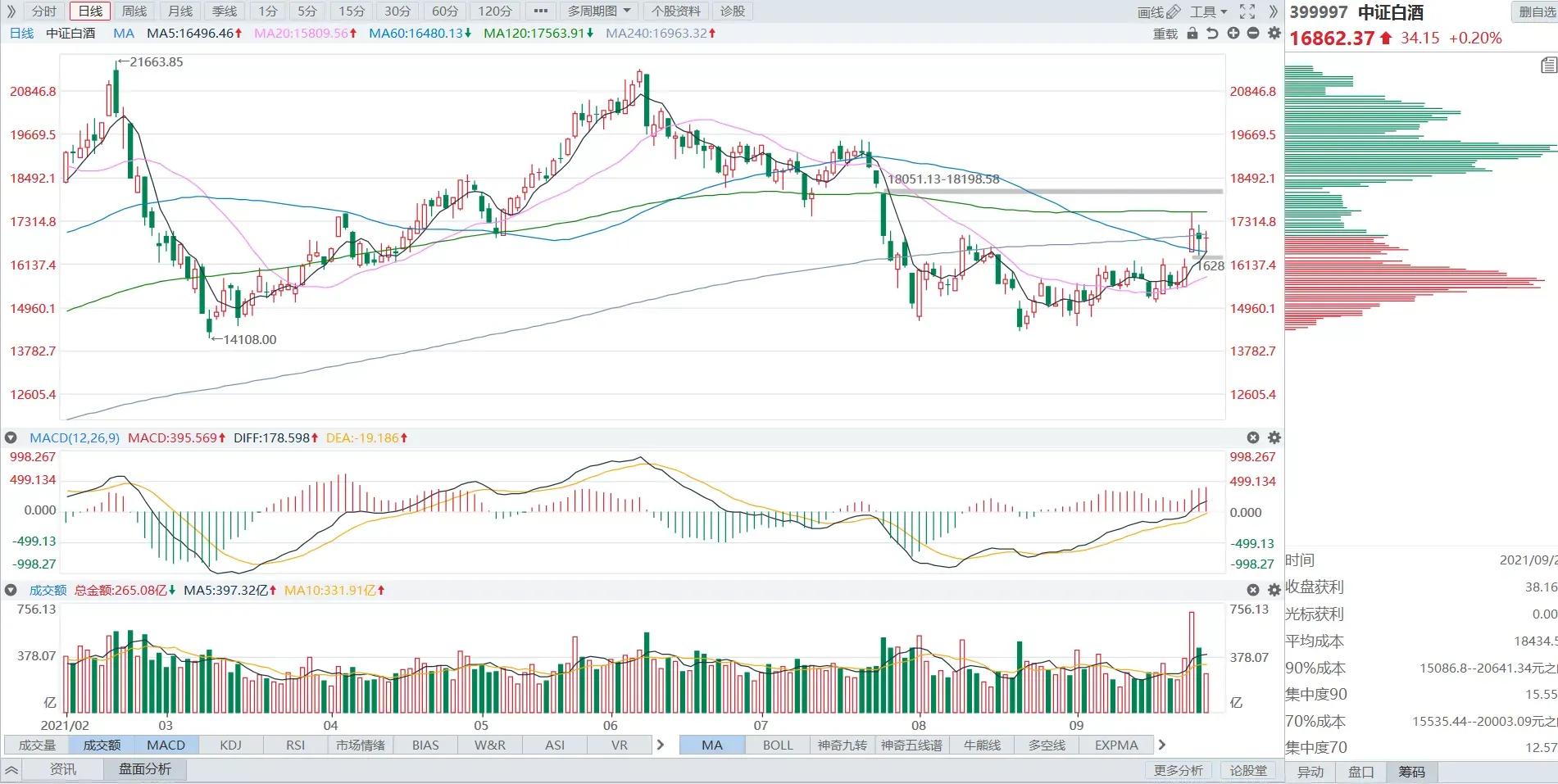Open 盘口 tab in right panel
The height and width of the screenshot is (784, 1558).
pos(1361,772)
